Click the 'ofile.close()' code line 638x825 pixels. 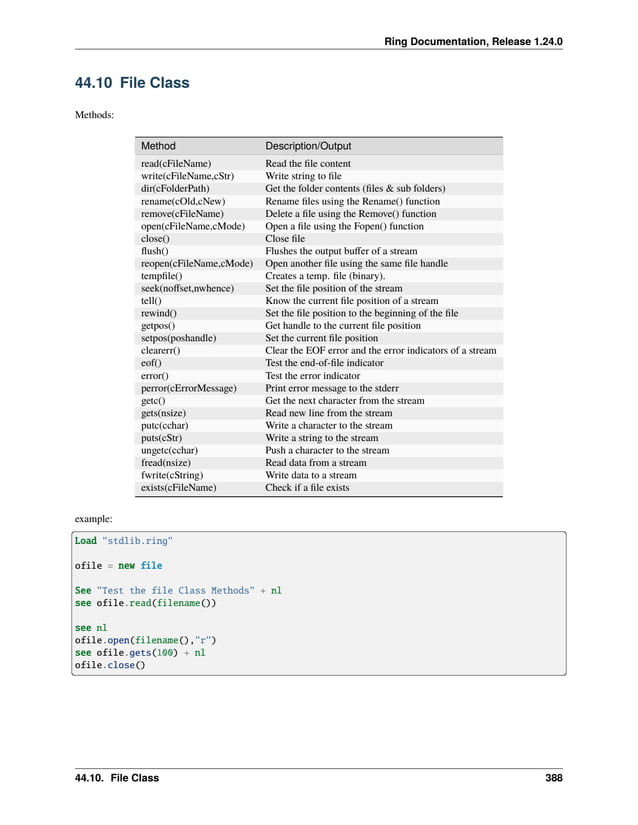[110, 665]
